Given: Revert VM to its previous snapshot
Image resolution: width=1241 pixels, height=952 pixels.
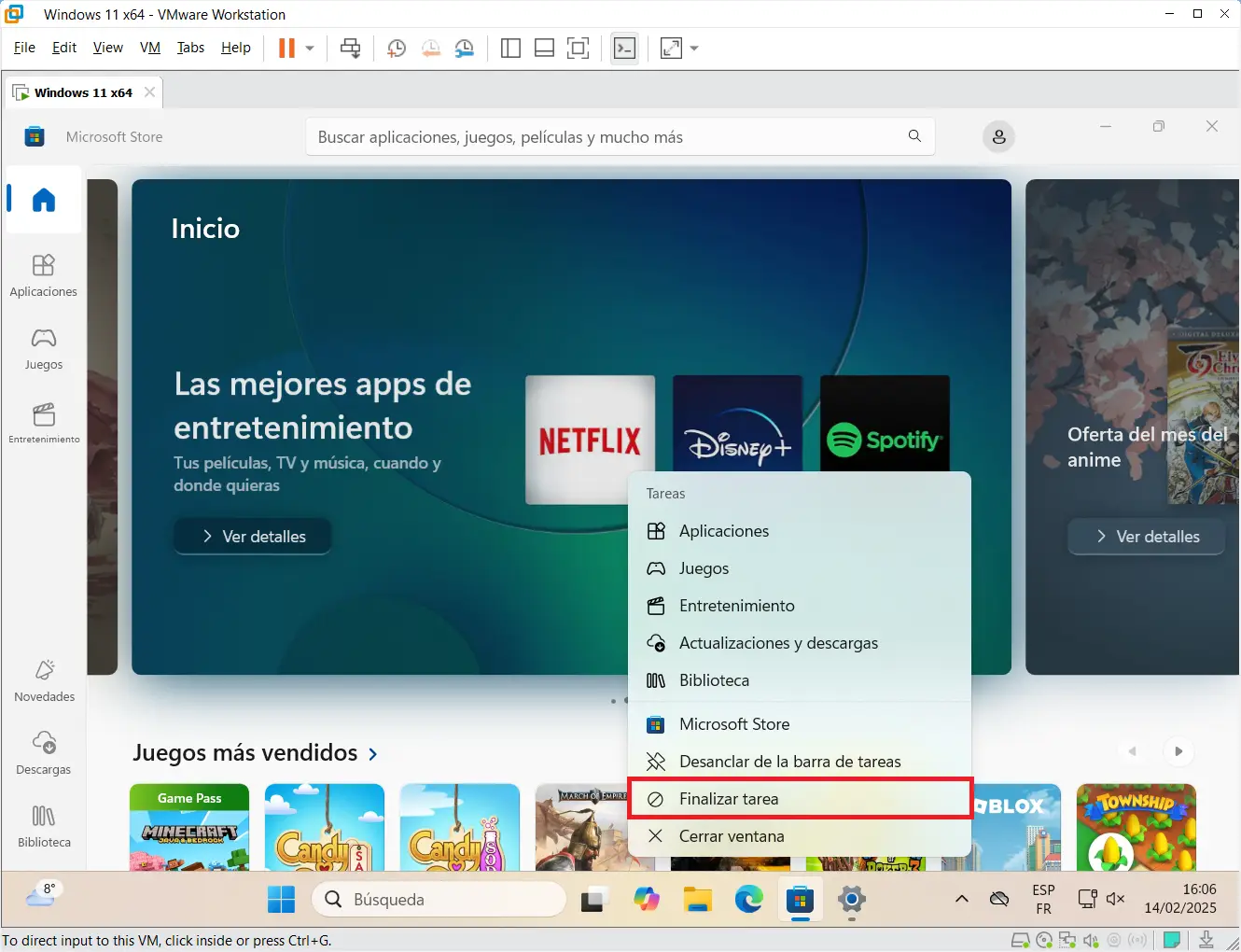Looking at the screenshot, I should point(431,49).
